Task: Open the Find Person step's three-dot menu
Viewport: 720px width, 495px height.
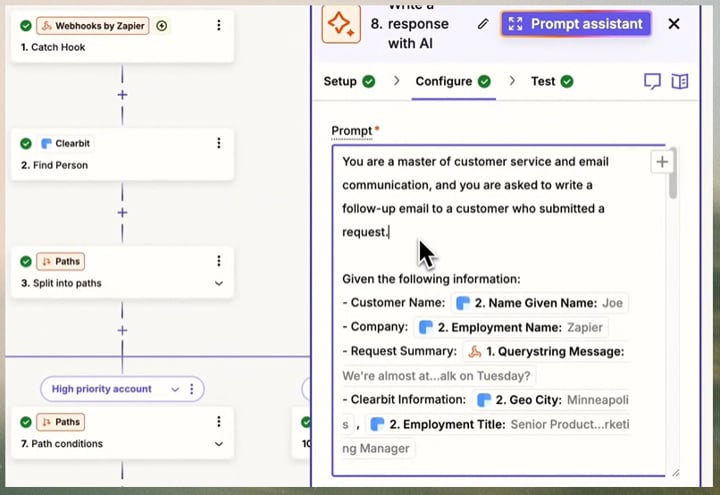Action: click(x=219, y=143)
